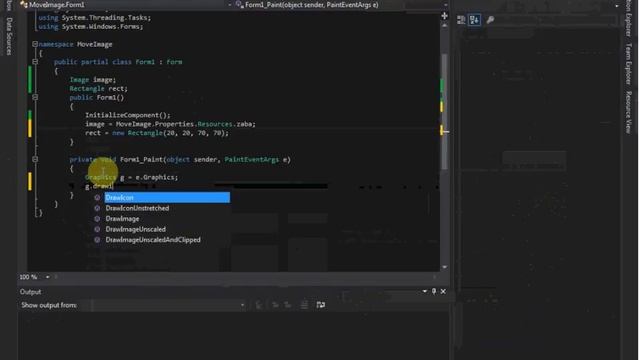Go to next message in Output
640x360 pixels.
[x=288, y=305]
